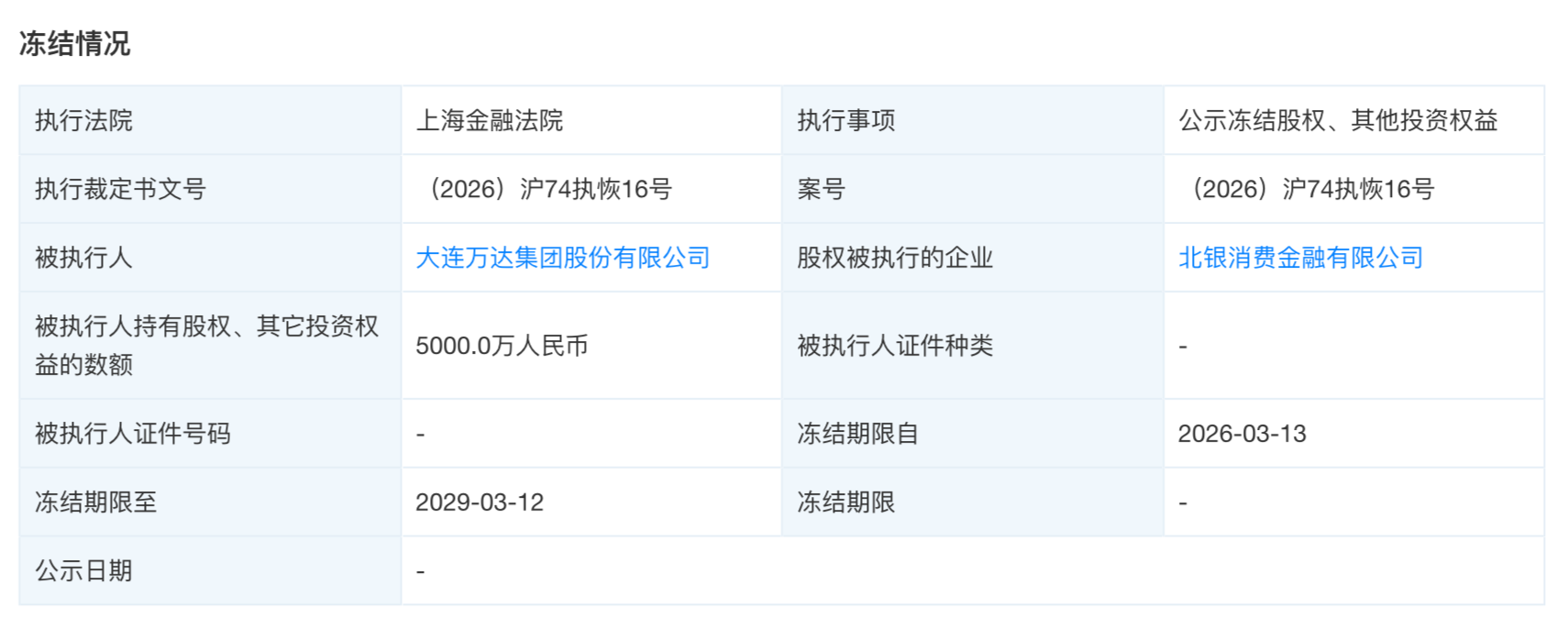Open the 北银消费金融有限公司 company link
1568x629 pixels.
pos(1300,258)
